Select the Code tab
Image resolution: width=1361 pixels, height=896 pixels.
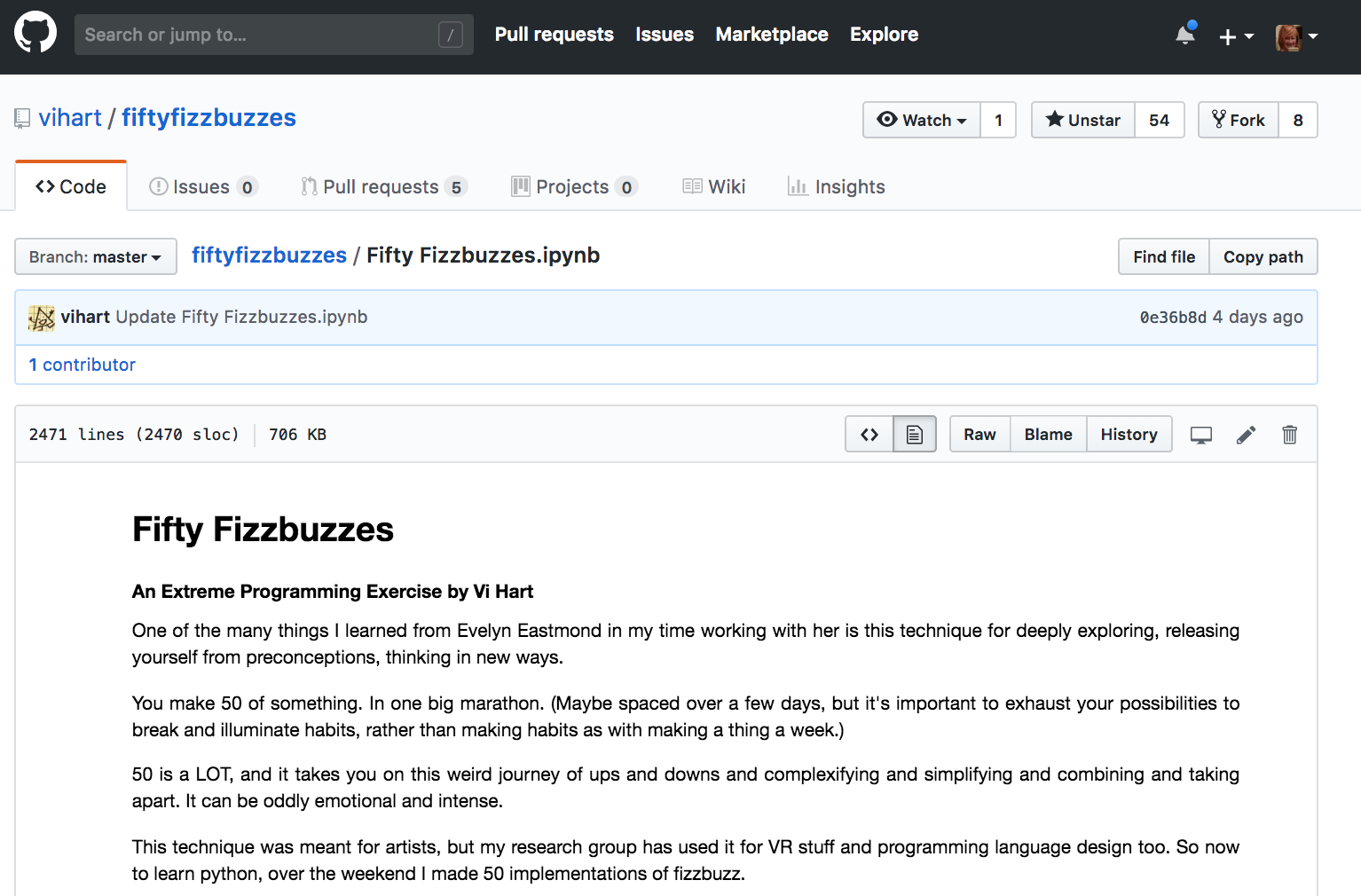pyautogui.click(x=71, y=186)
